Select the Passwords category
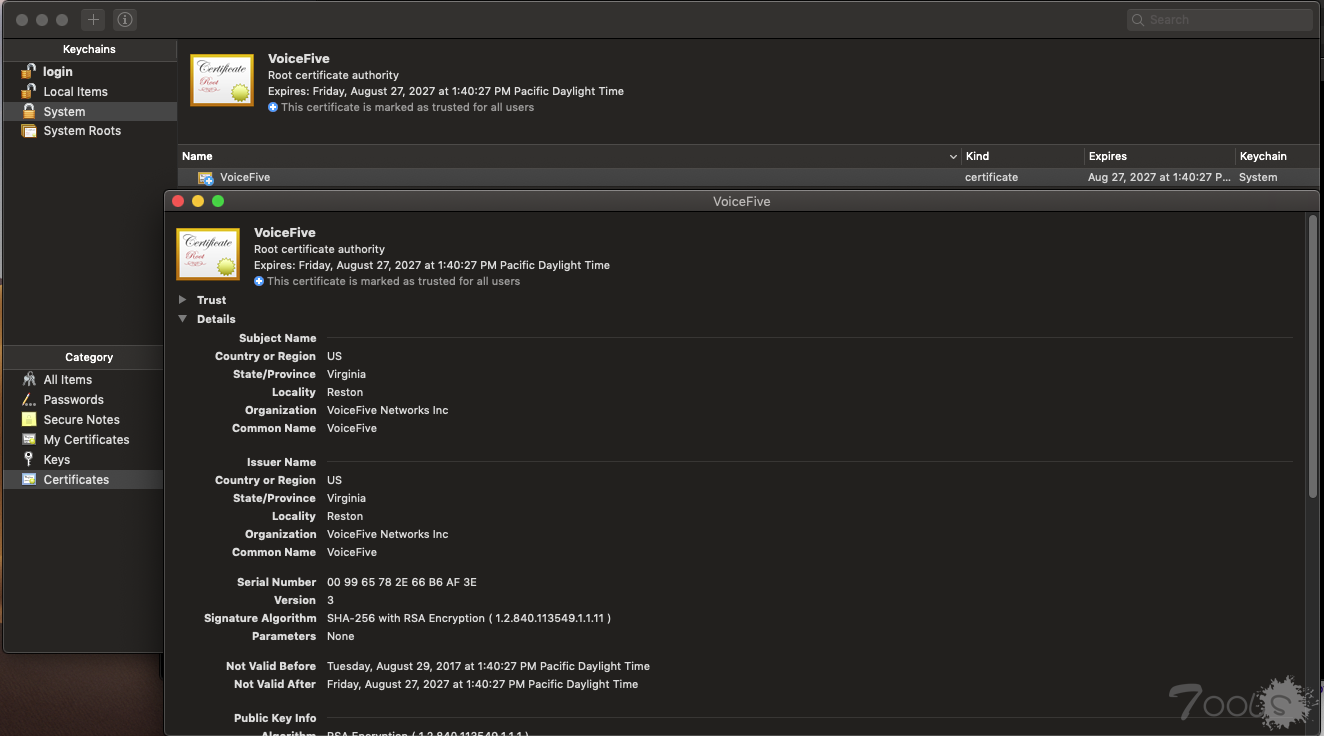 point(73,400)
